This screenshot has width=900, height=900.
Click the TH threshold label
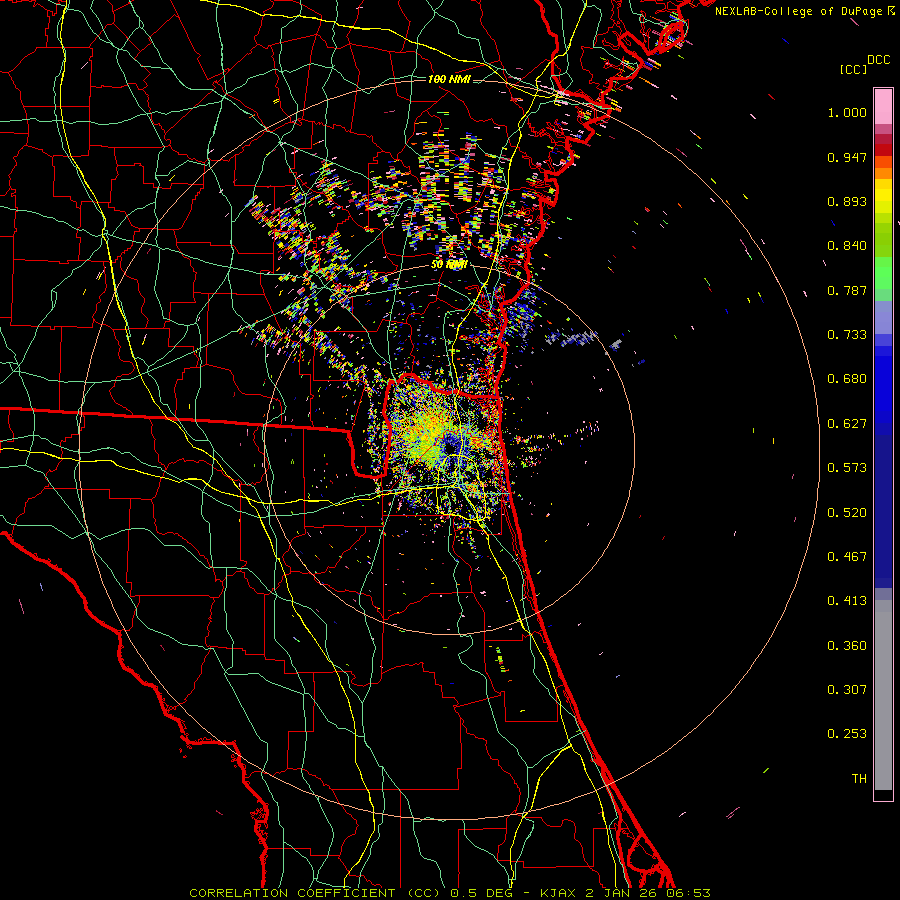pyautogui.click(x=859, y=779)
